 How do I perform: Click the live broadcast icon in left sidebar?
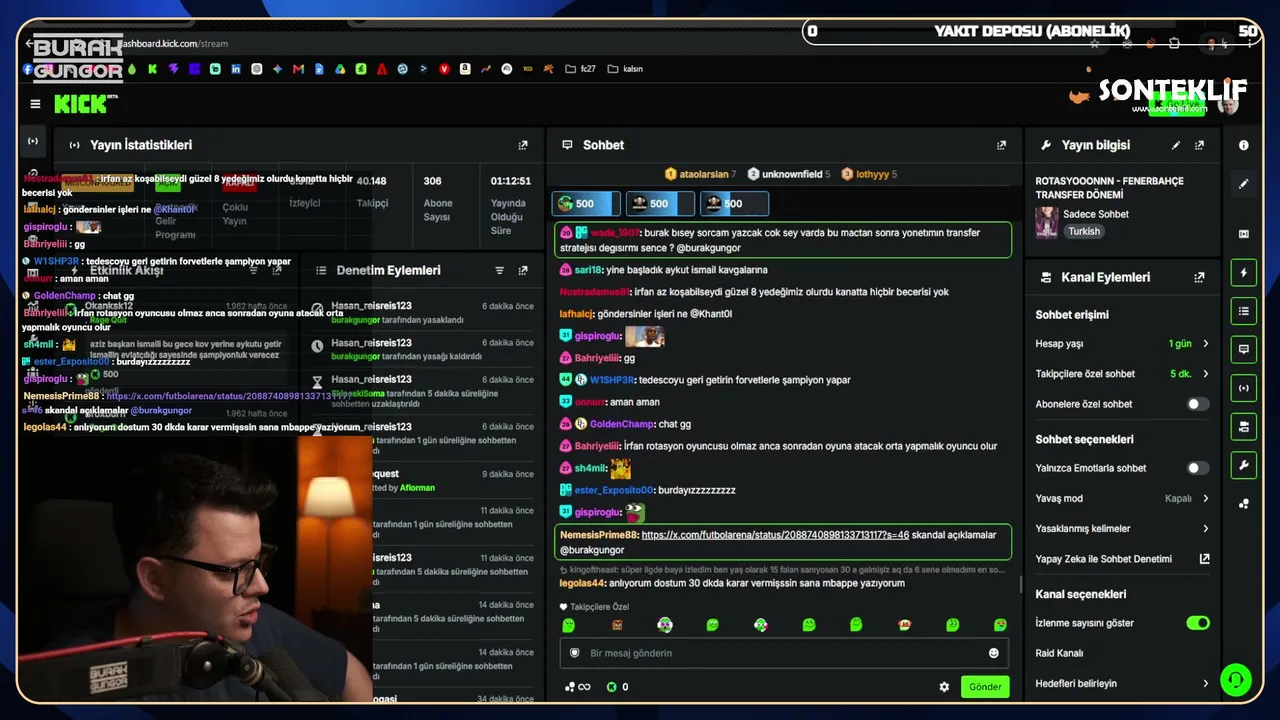coord(33,141)
